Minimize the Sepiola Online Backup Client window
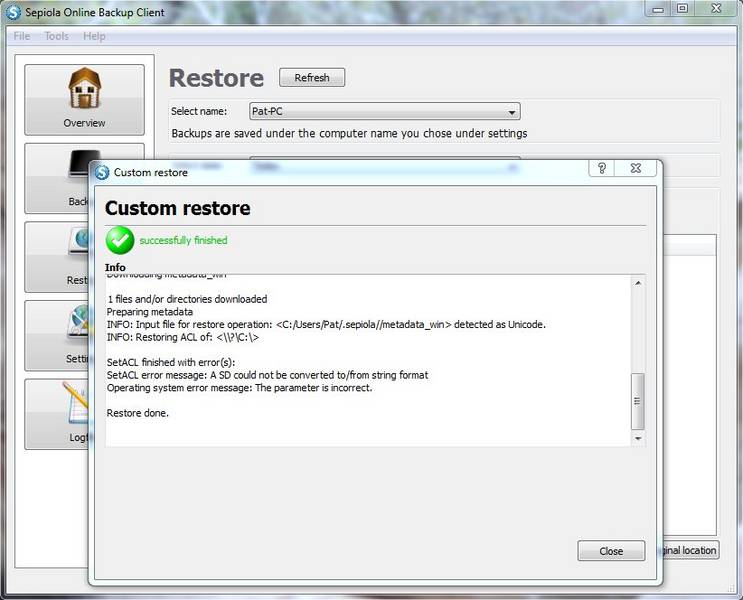This screenshot has height=600, width=743. point(658,9)
